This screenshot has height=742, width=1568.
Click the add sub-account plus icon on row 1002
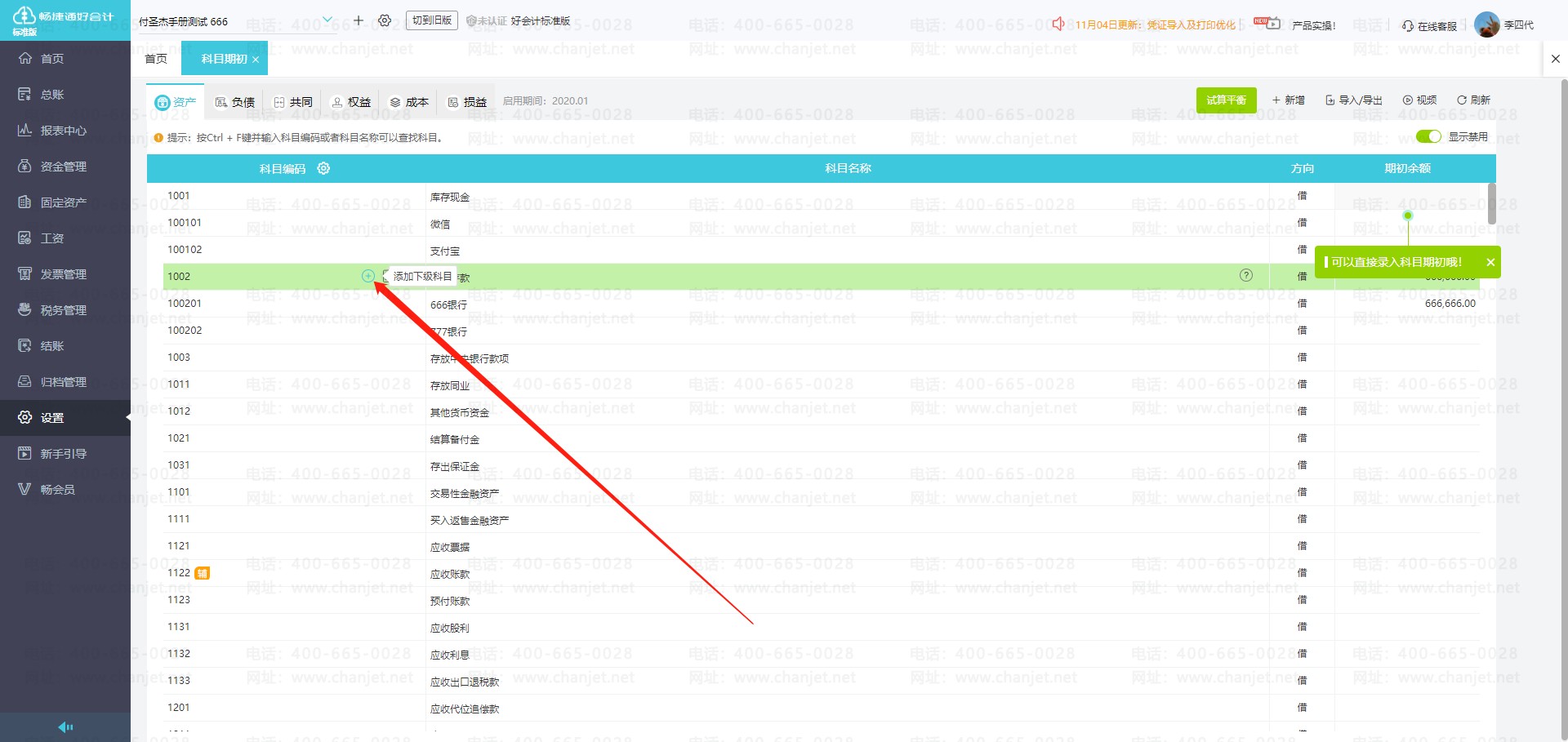pos(368,276)
